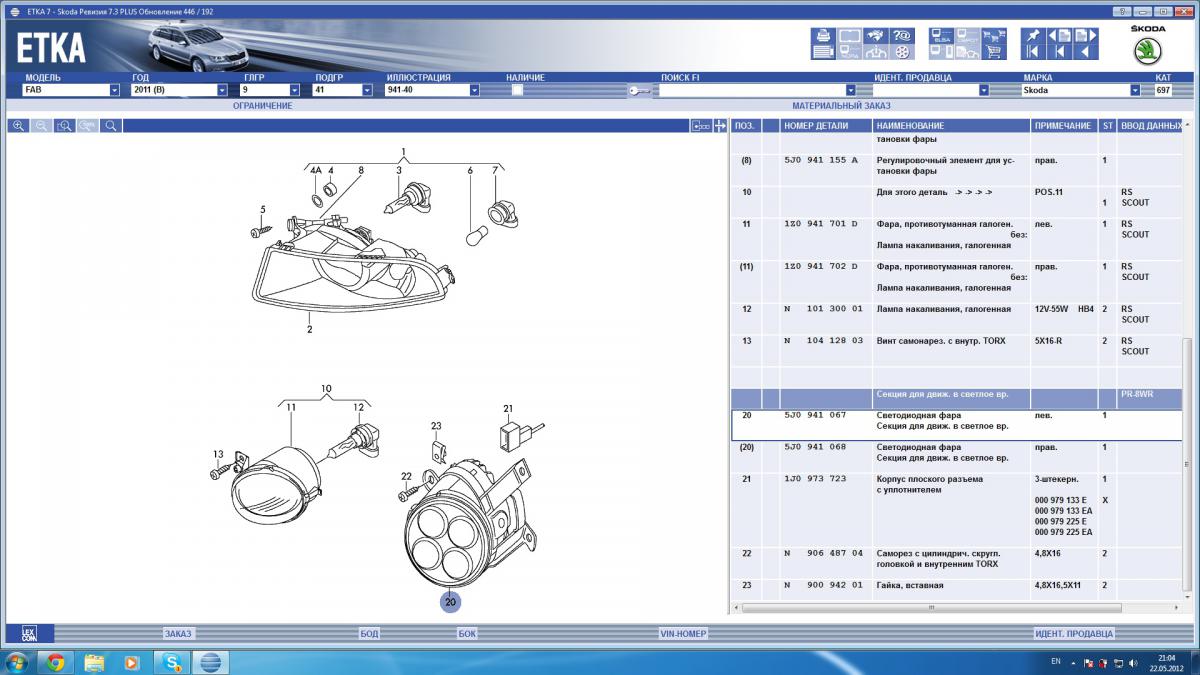Click the panel split arrows icon
The image size is (1200, 675).
pos(718,126)
